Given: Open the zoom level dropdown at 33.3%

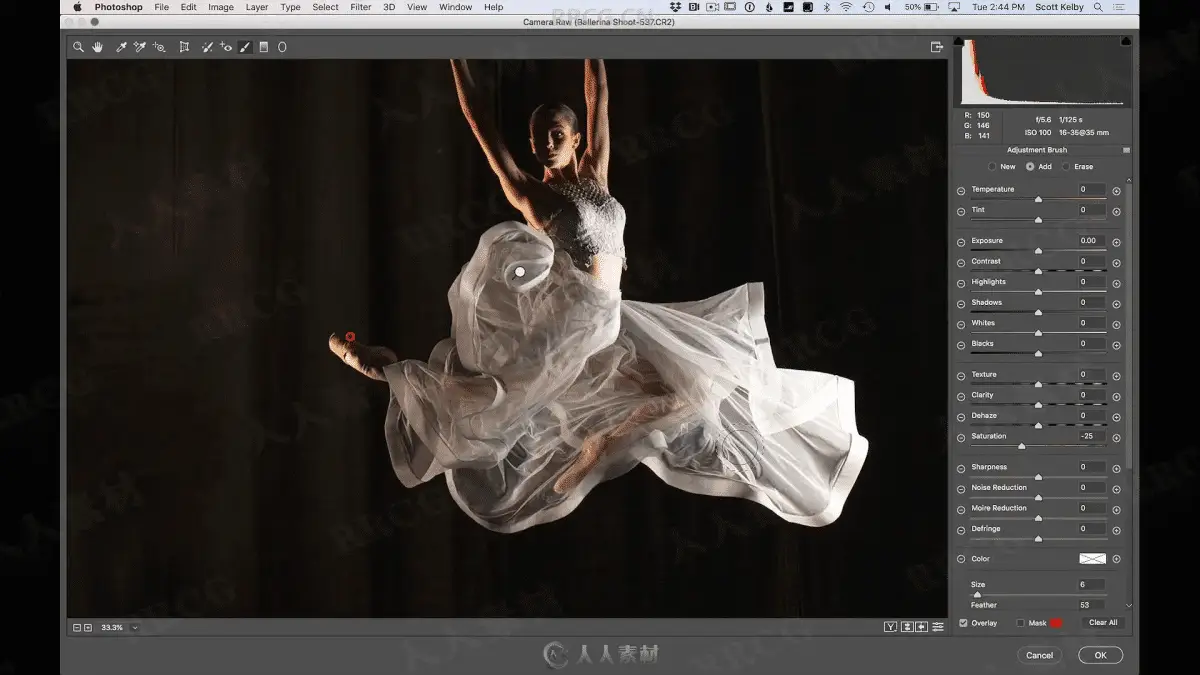Looking at the screenshot, I should [135, 628].
